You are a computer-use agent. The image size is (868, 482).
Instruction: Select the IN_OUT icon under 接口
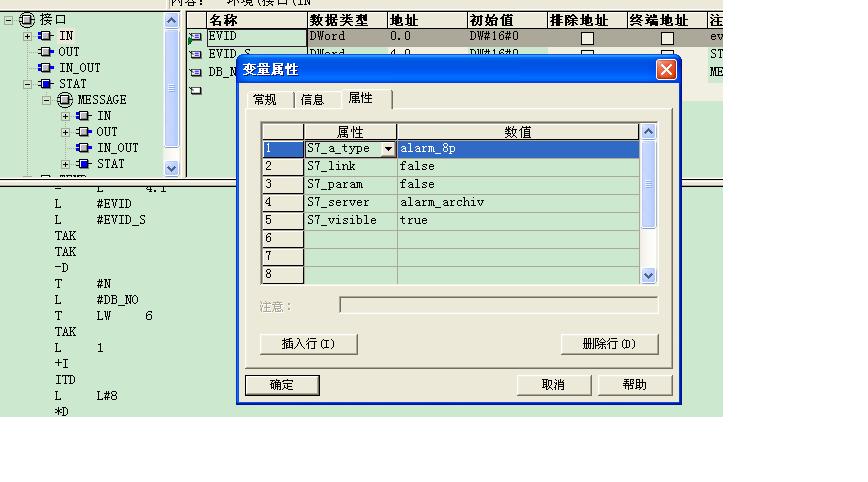pos(45,68)
